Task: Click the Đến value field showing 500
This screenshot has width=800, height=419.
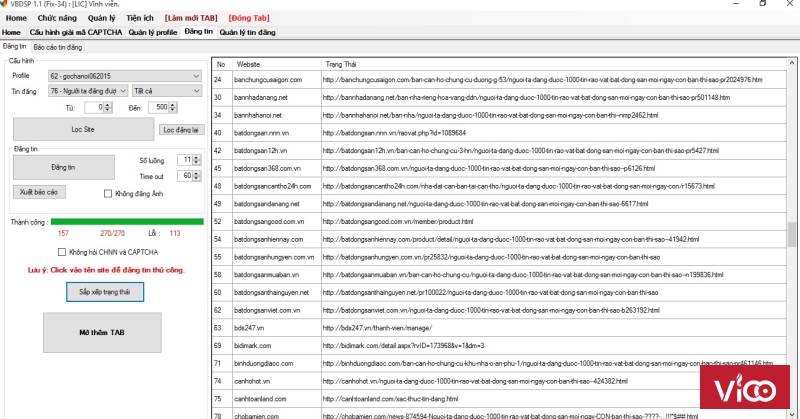Action: point(158,107)
